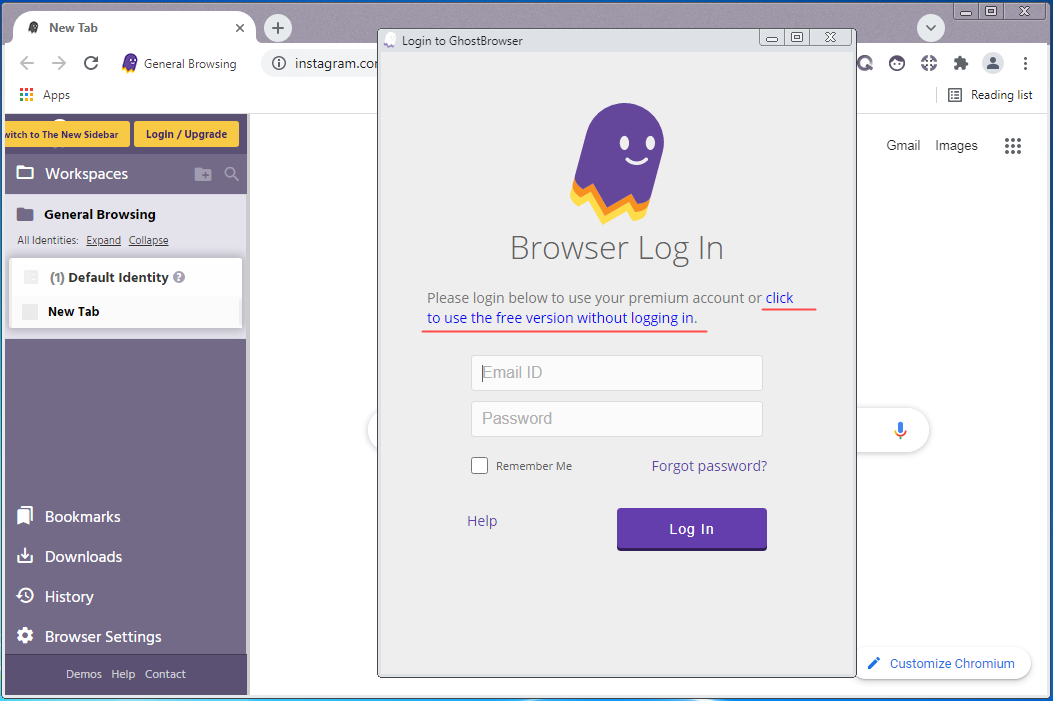Expand all identities
The image size is (1053, 701).
pos(103,240)
